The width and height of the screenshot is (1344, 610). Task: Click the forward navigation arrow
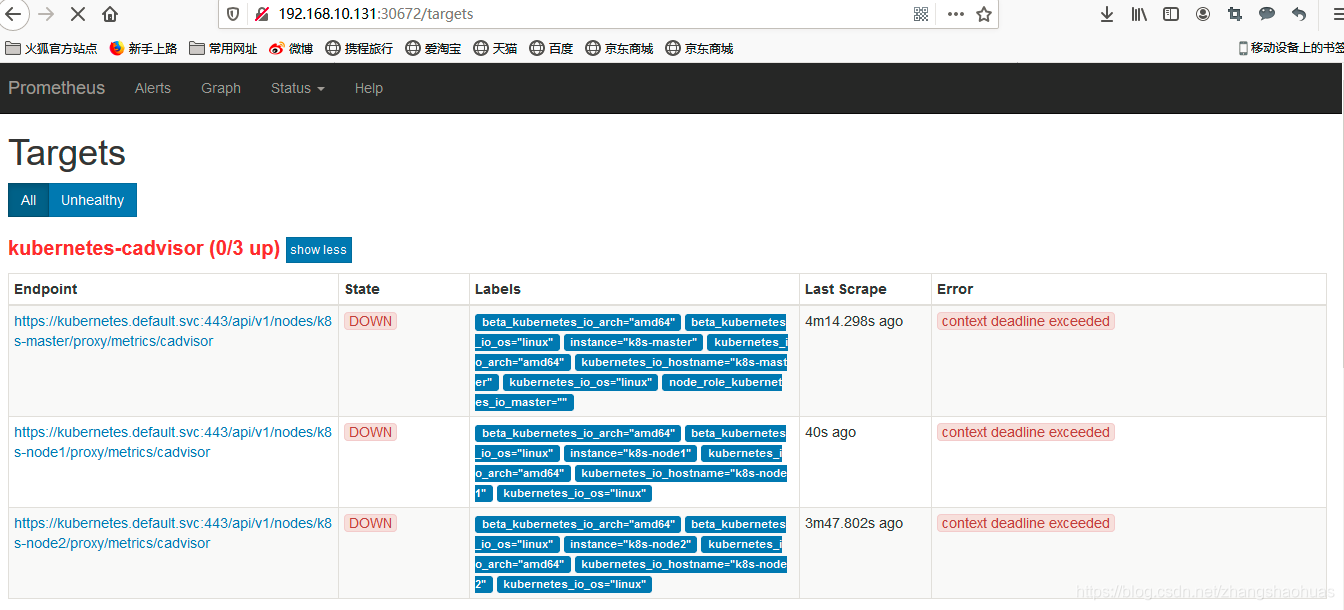click(46, 14)
